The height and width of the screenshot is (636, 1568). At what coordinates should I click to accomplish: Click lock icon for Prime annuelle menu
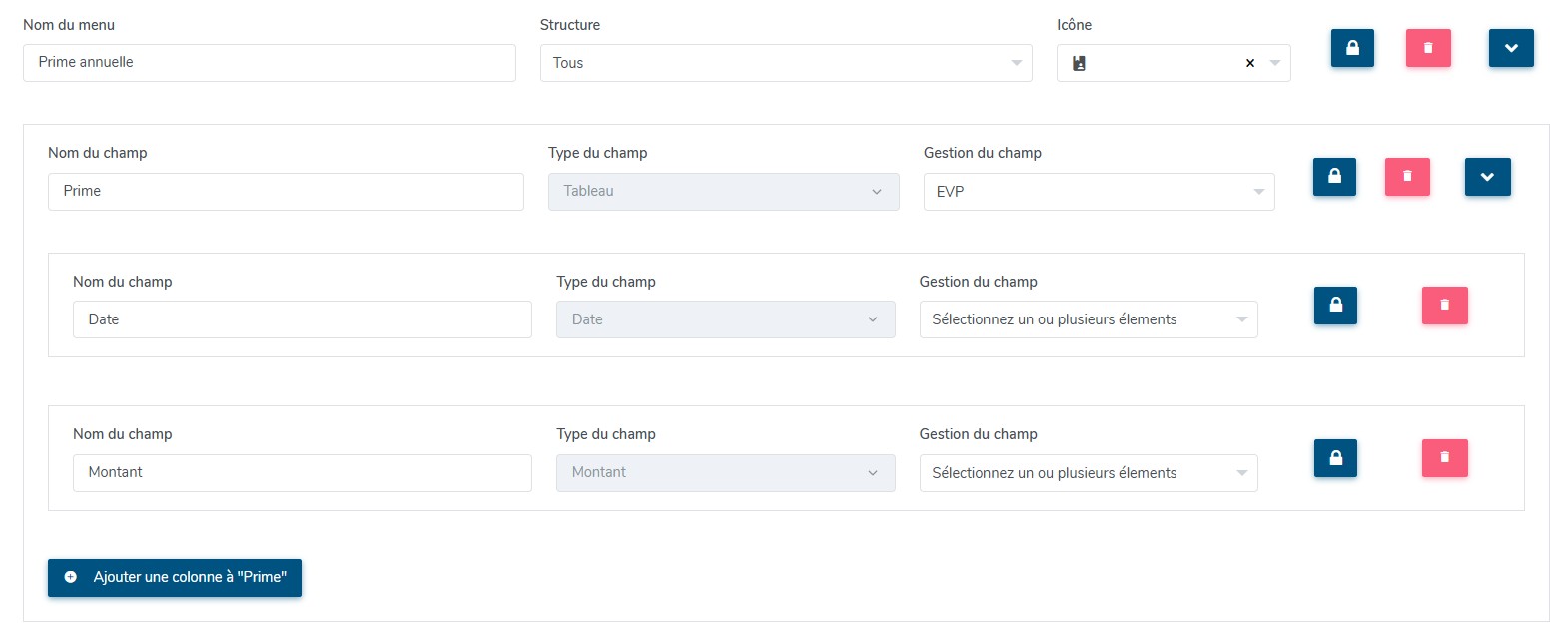coord(1352,48)
